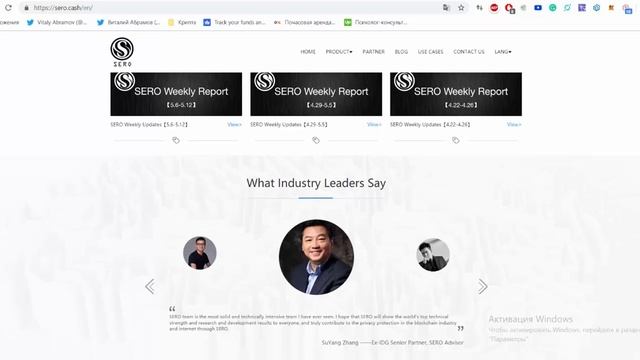Click the SERO logo in site header

122,52
